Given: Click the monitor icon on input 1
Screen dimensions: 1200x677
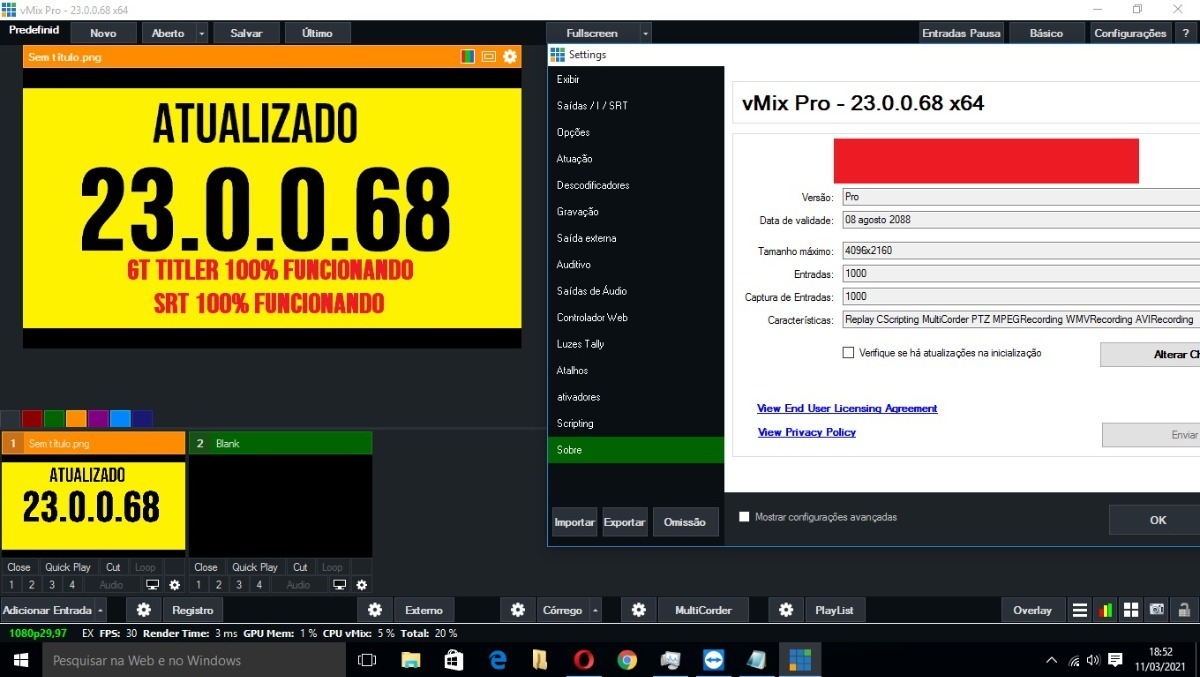Looking at the screenshot, I should click(153, 585).
